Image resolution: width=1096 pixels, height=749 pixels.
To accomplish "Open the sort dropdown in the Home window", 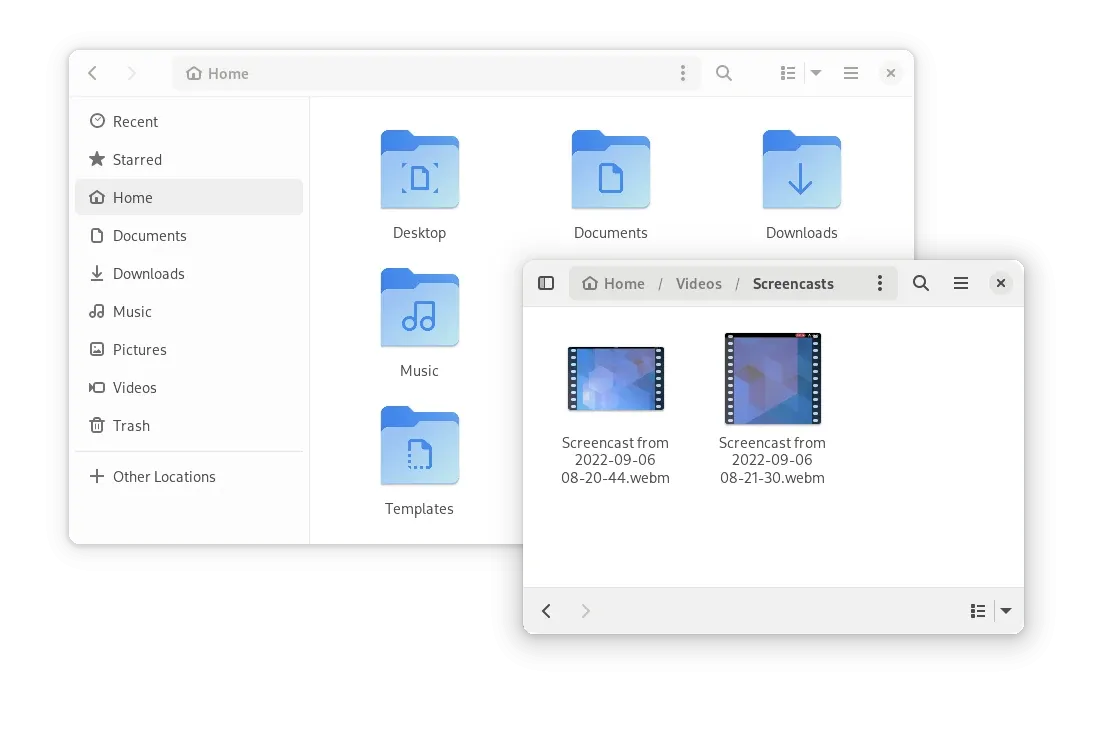I will (x=816, y=73).
